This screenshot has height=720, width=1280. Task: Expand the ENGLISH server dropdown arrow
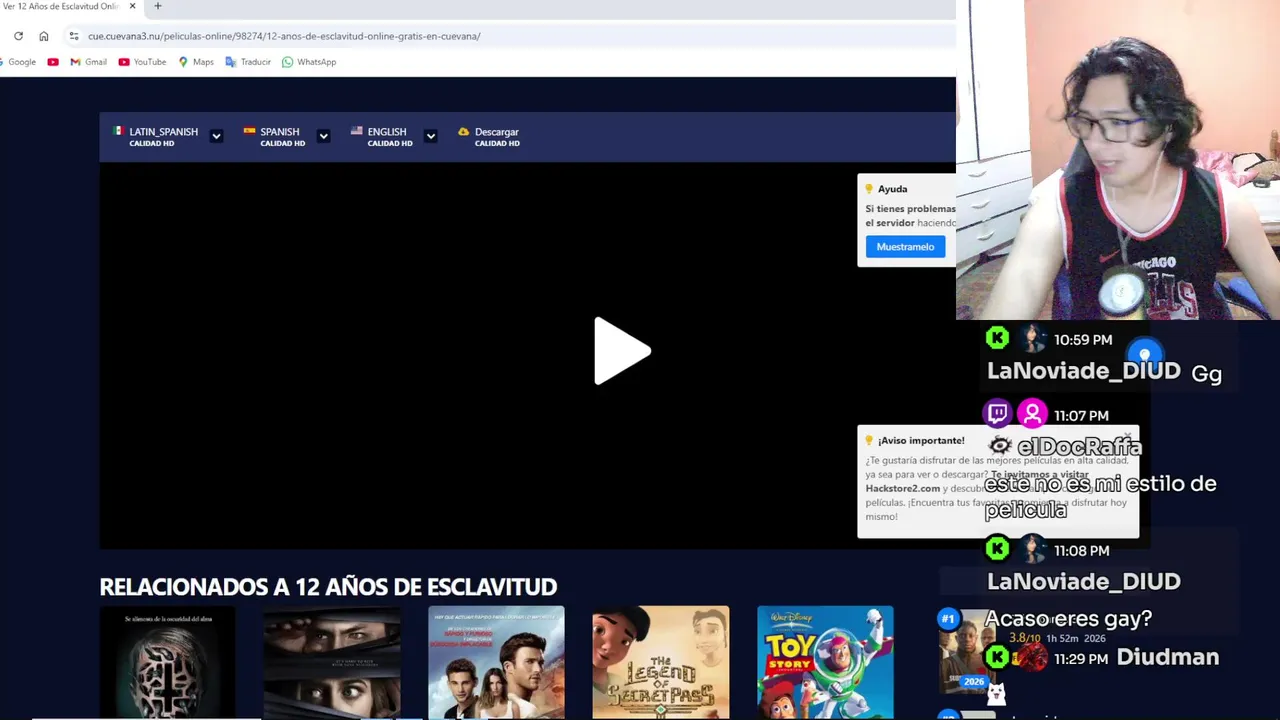tap(430, 136)
